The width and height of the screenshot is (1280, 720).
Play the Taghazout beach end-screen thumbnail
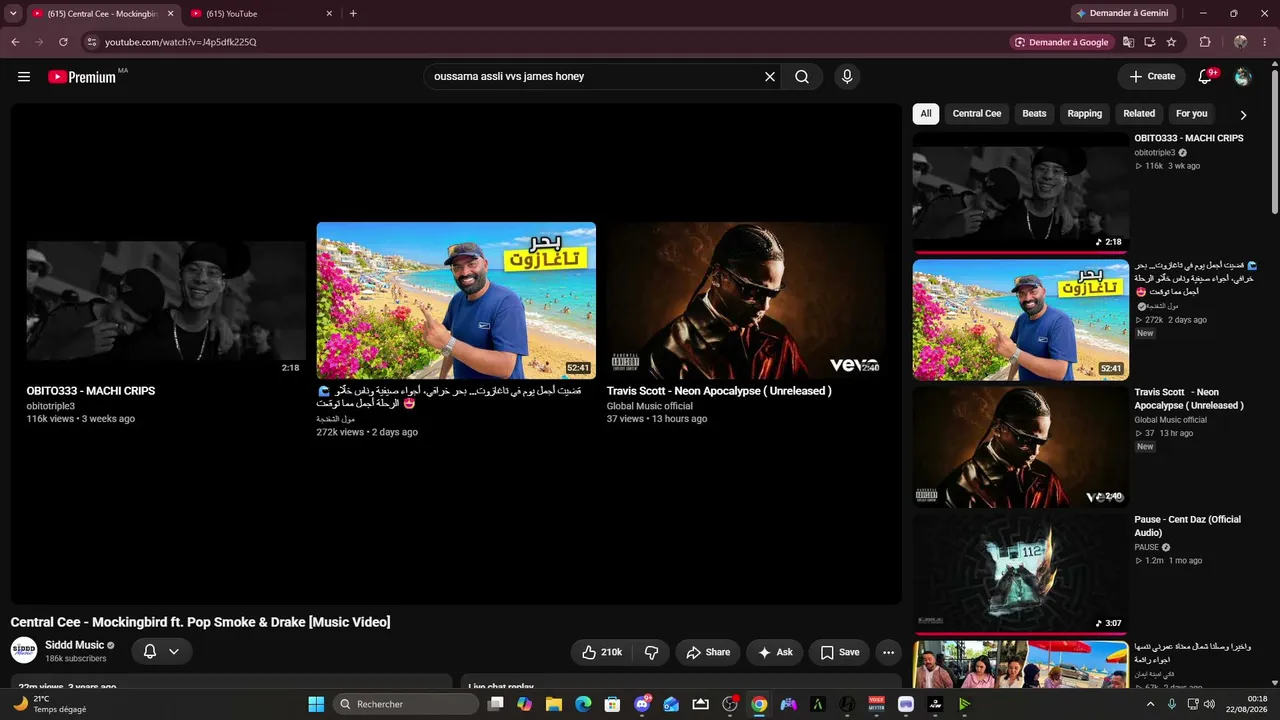456,300
